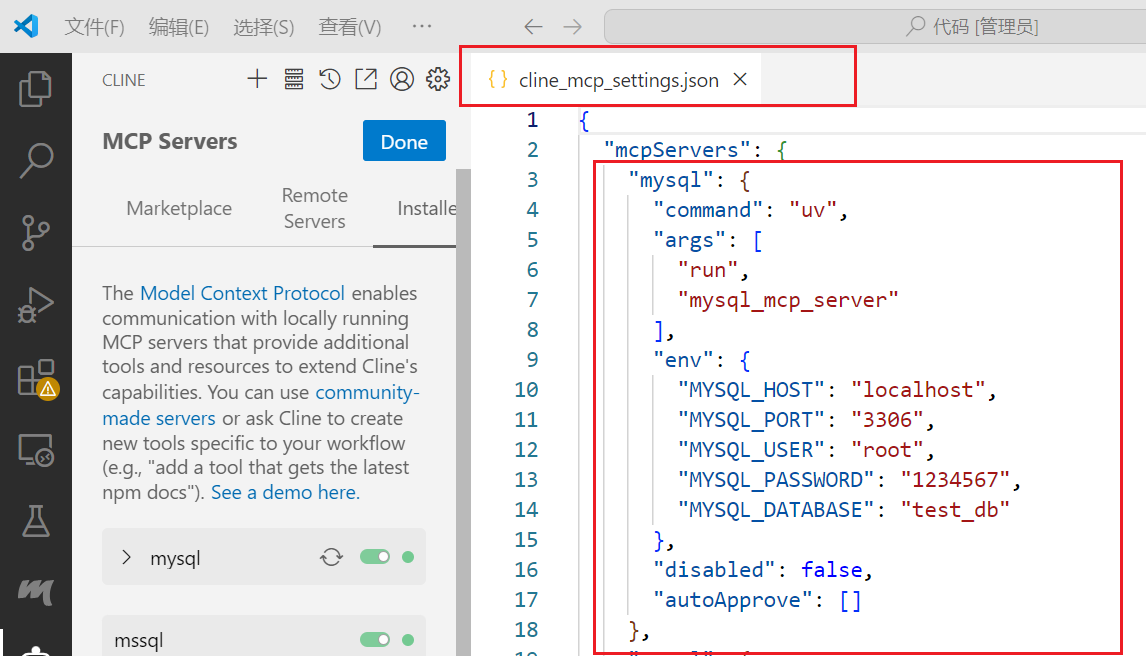Click the mssql server row label
The width and height of the screenshot is (1146, 656).
139,641
